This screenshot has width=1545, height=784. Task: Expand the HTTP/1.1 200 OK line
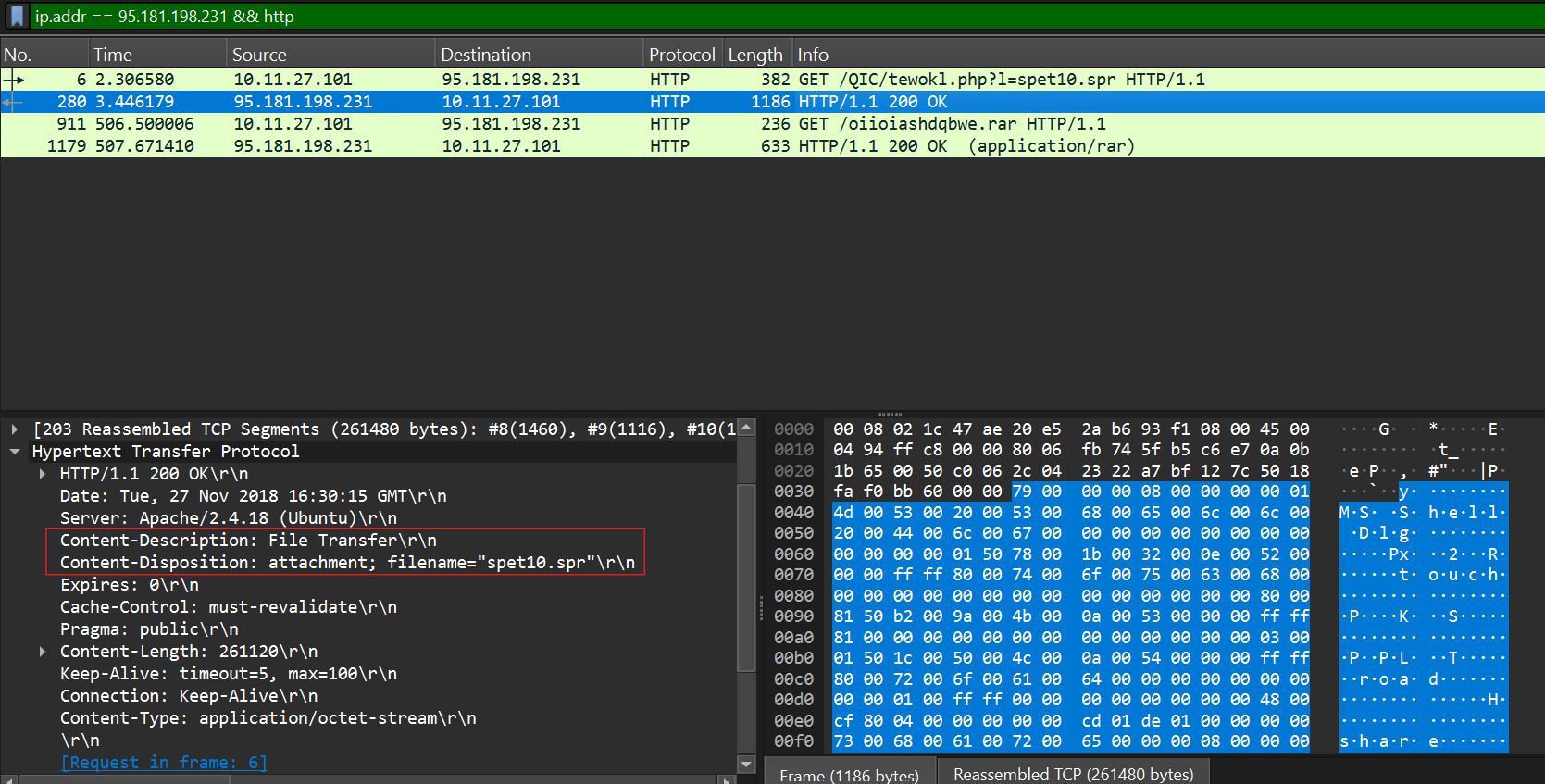(43, 474)
